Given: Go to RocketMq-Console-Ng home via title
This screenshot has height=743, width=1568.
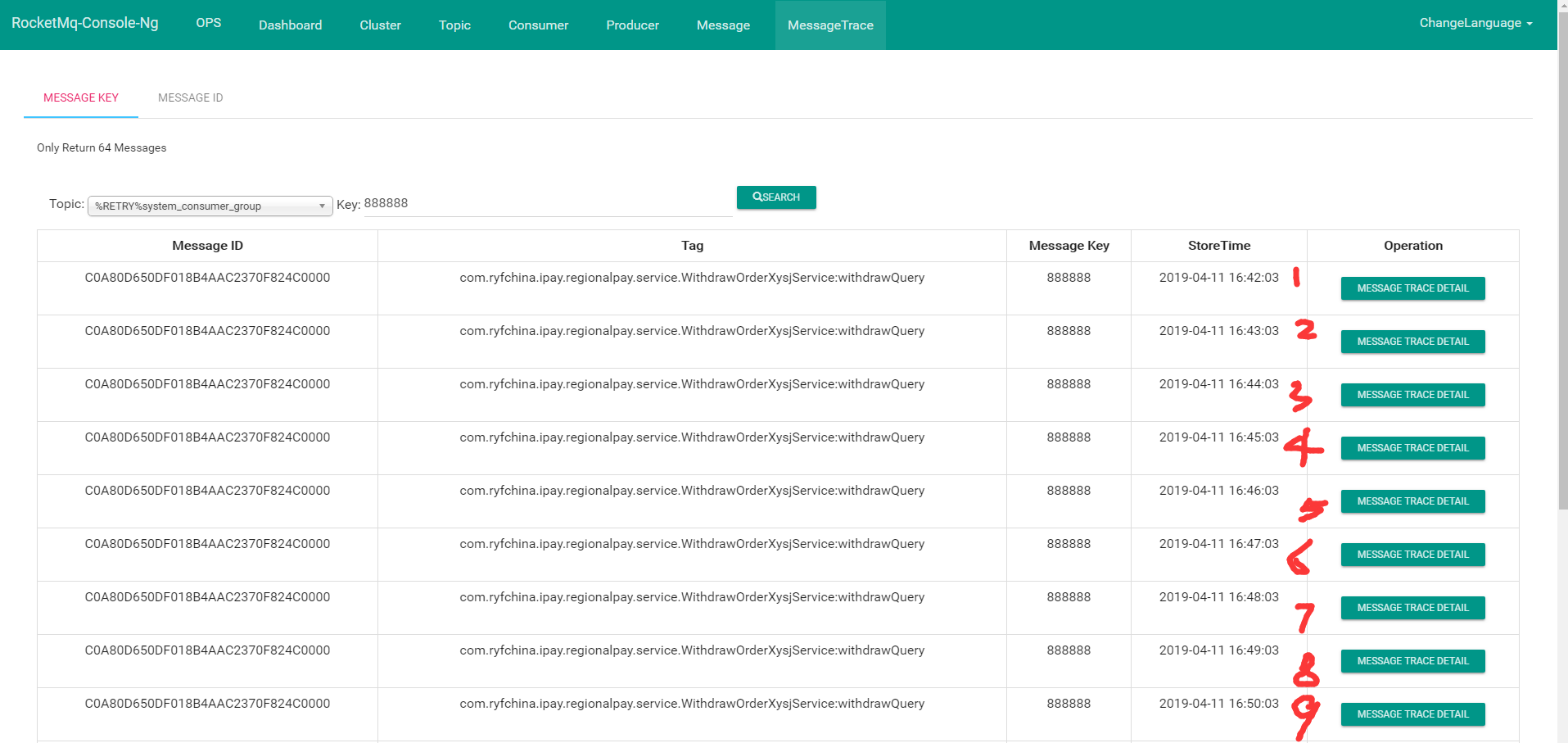Looking at the screenshot, I should click(x=84, y=23).
